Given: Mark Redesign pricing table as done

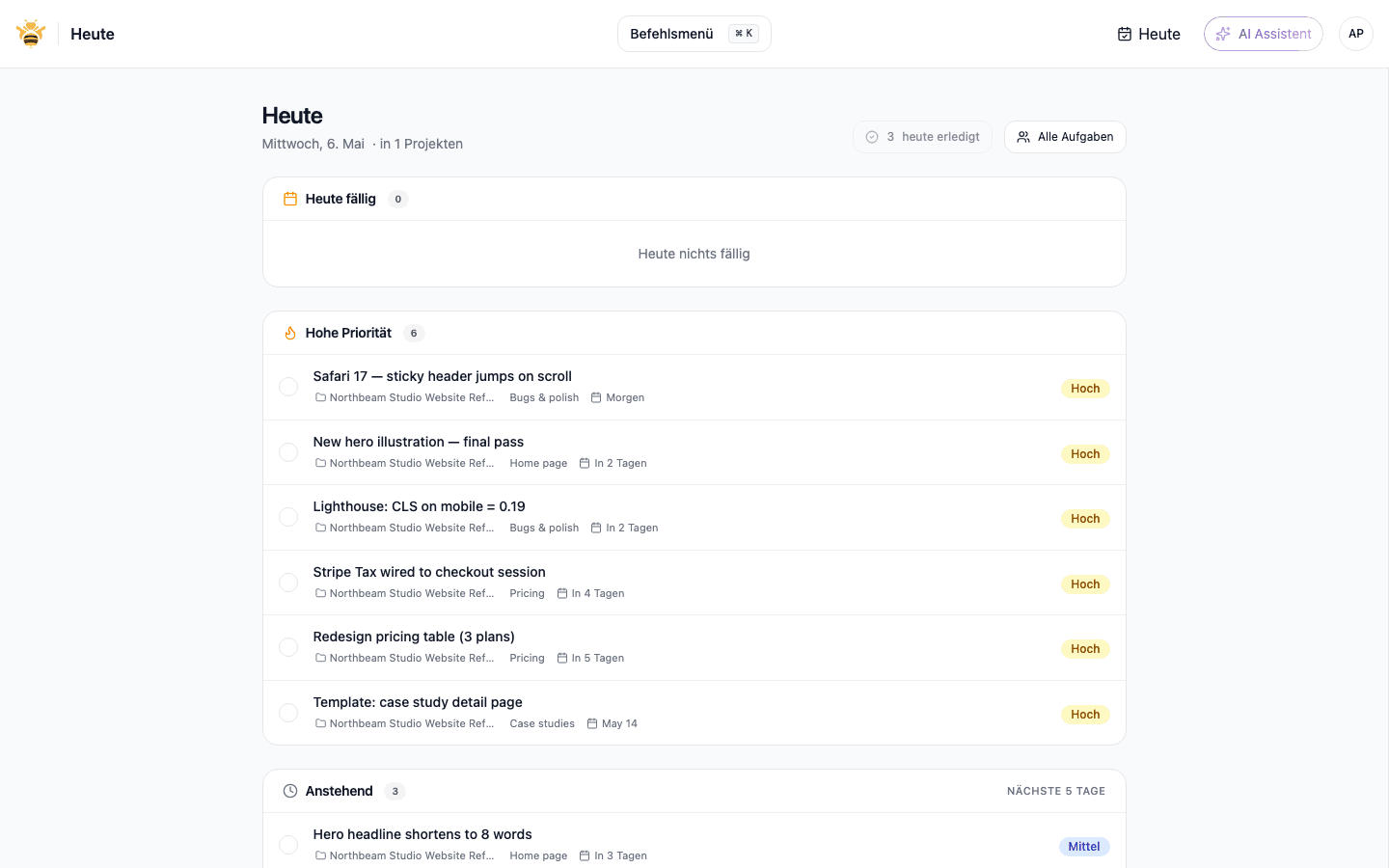Looking at the screenshot, I should tap(288, 647).
